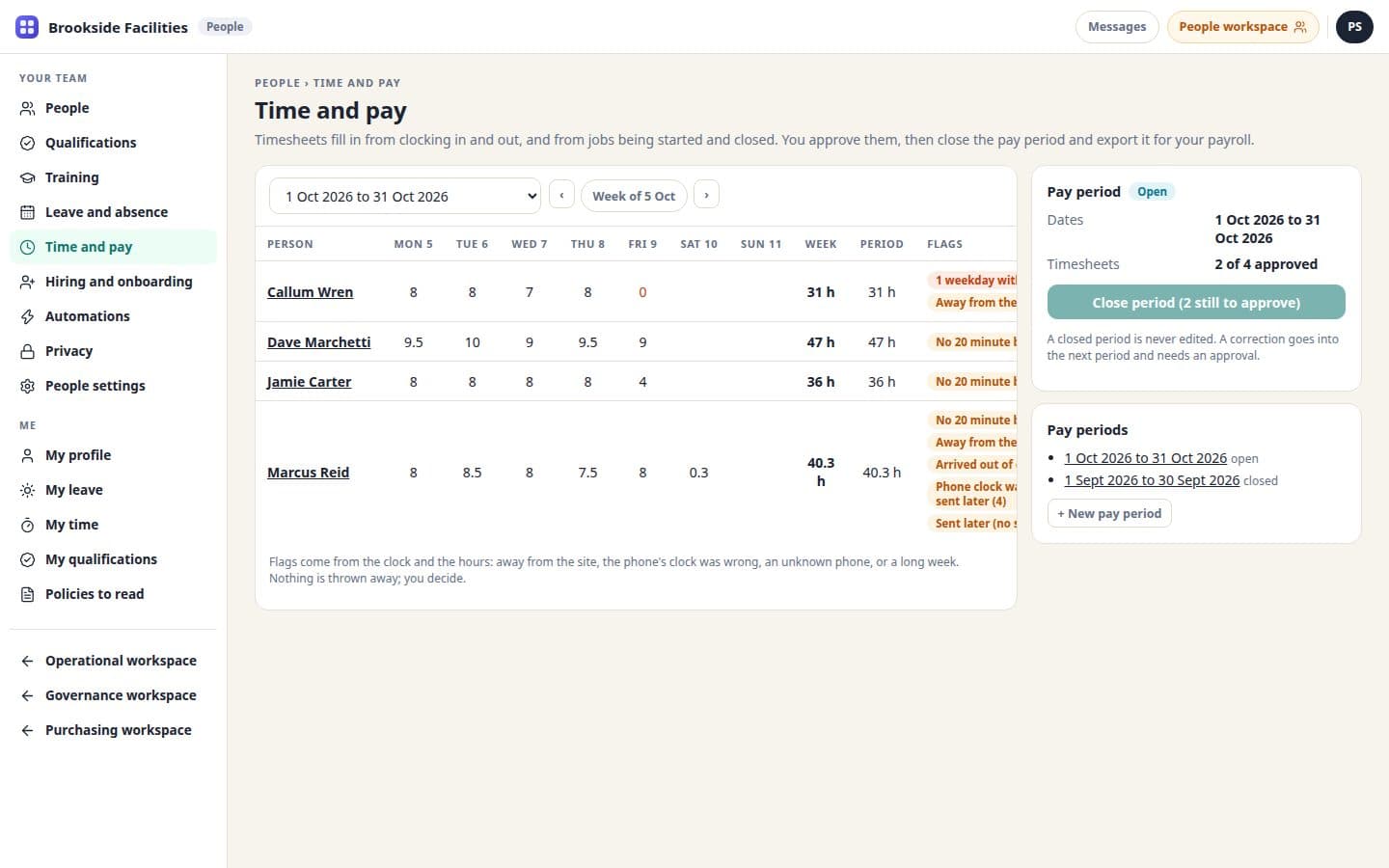The width and height of the screenshot is (1389, 868).
Task: Click the Brookside Facilities logo icon
Action: point(27,27)
